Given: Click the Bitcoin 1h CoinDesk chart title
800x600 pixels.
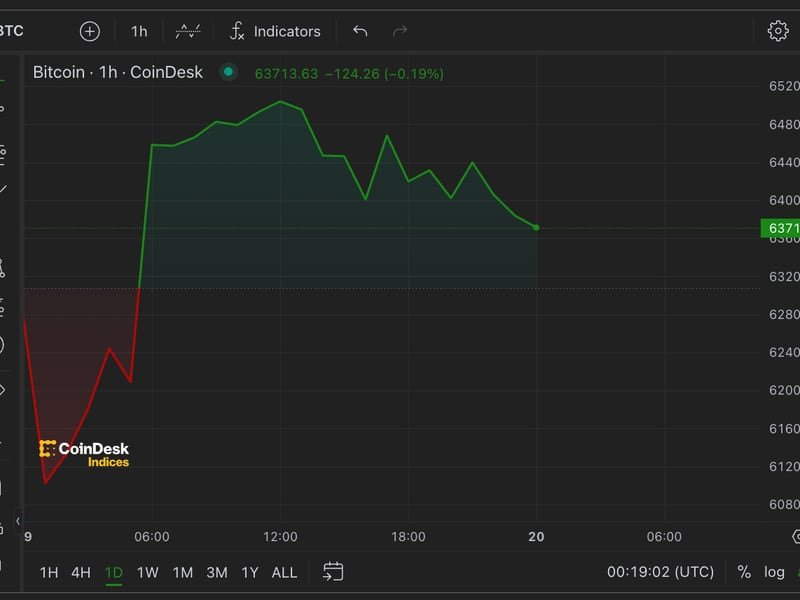Looking at the screenshot, I should pos(118,72).
